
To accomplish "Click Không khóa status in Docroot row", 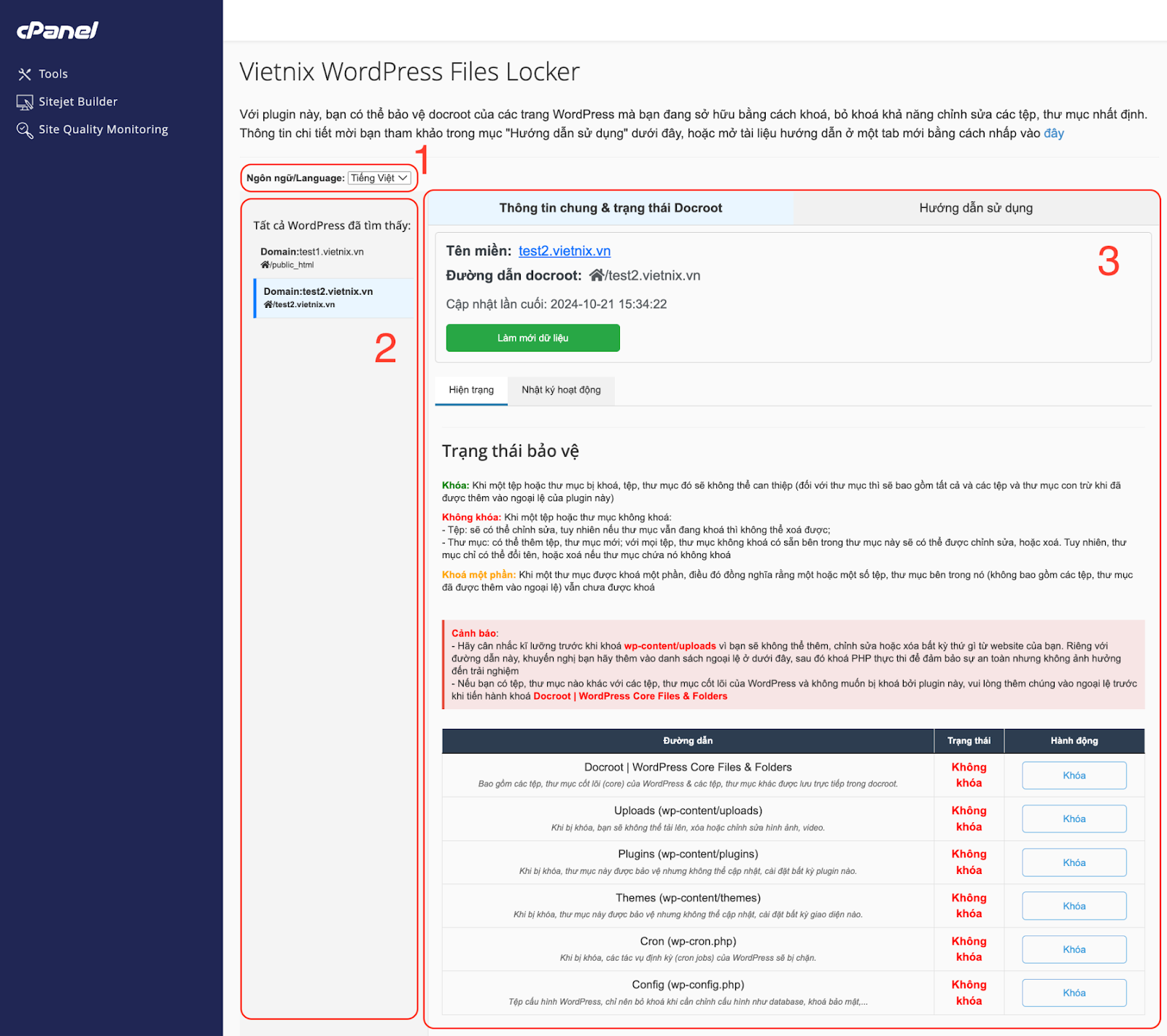I will coord(969,775).
